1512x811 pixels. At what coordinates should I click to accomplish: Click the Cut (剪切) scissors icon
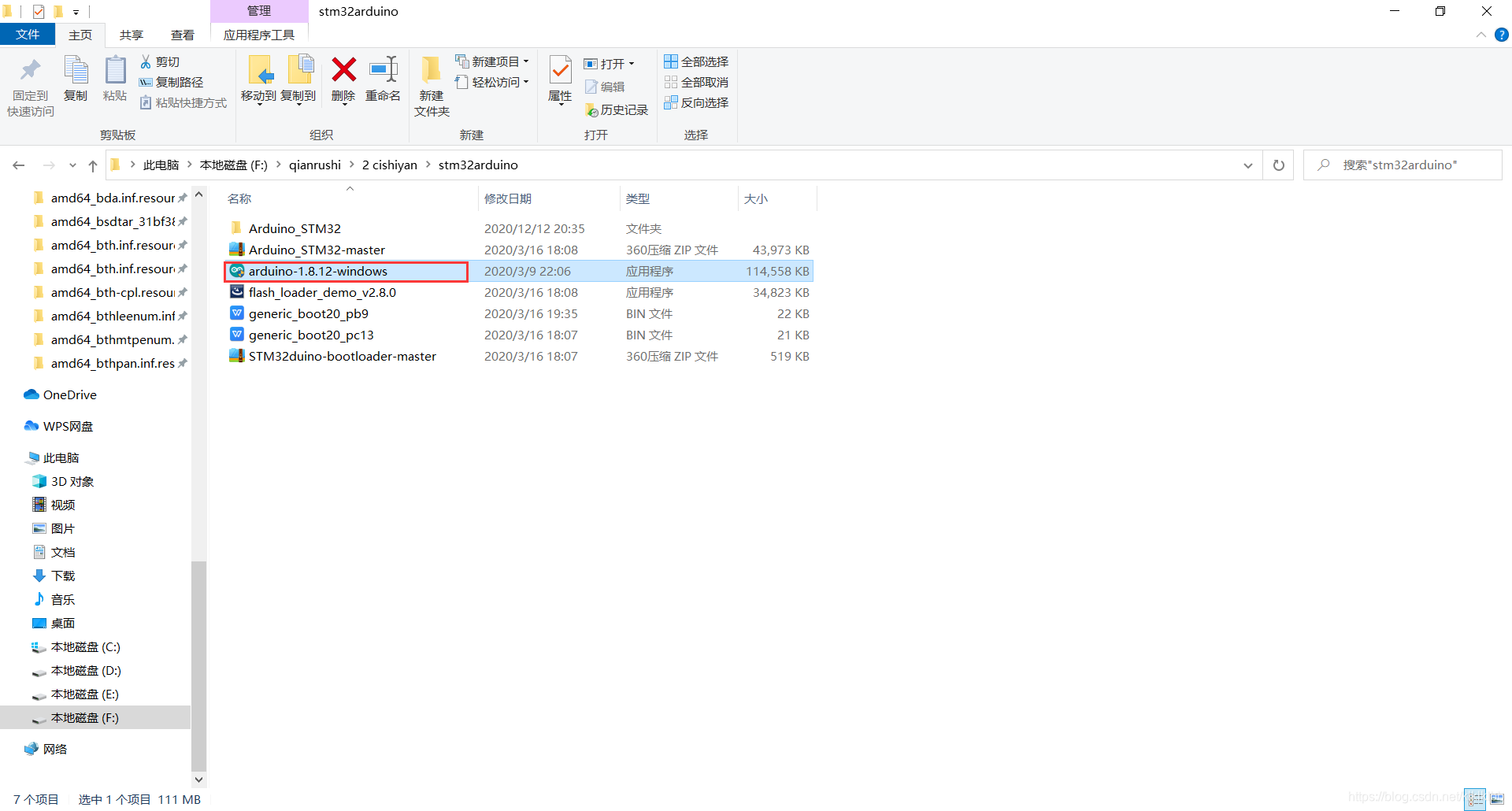click(x=146, y=61)
